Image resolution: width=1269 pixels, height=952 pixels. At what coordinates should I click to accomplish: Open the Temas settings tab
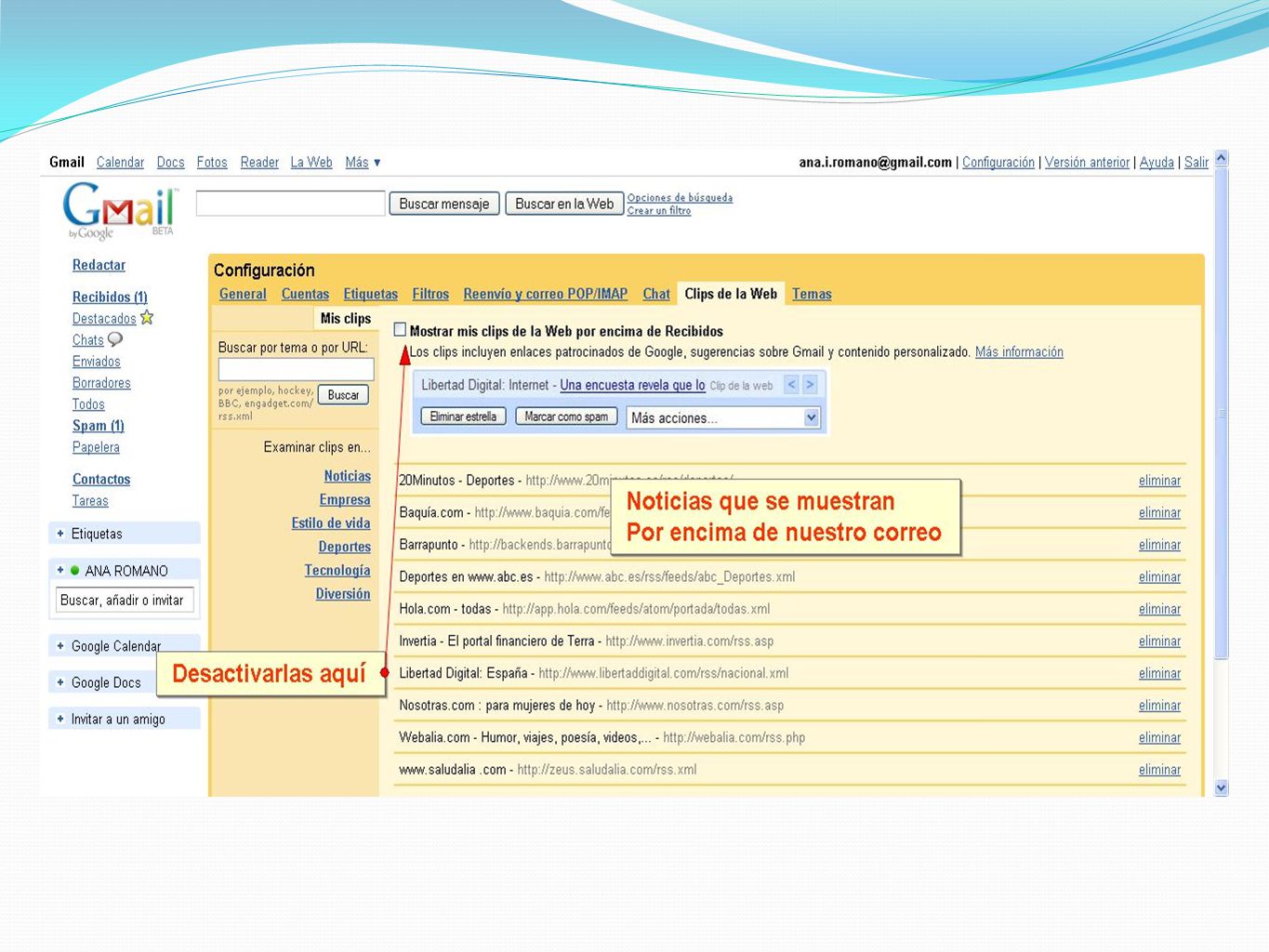(812, 294)
